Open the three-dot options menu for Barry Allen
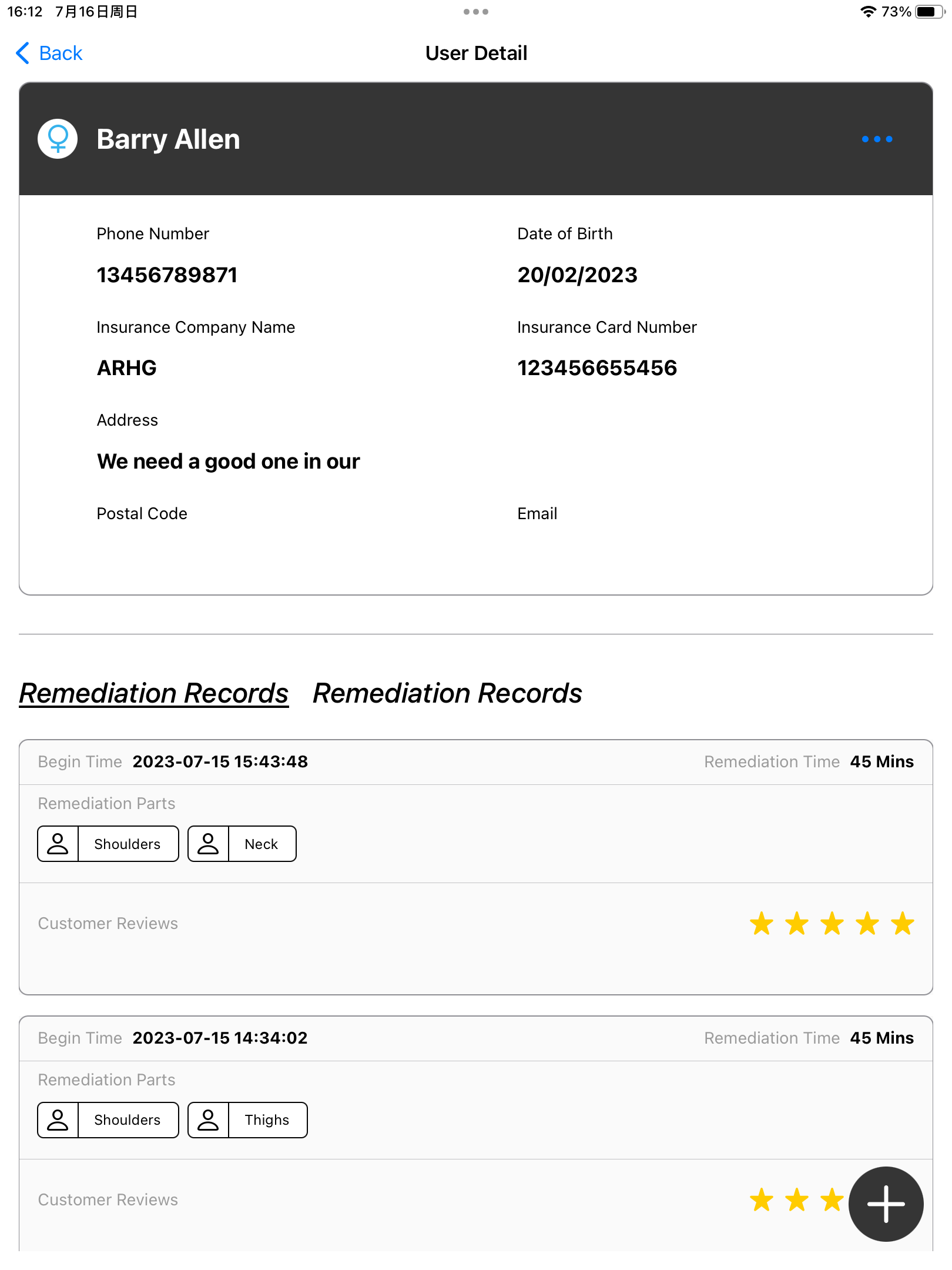 (877, 139)
